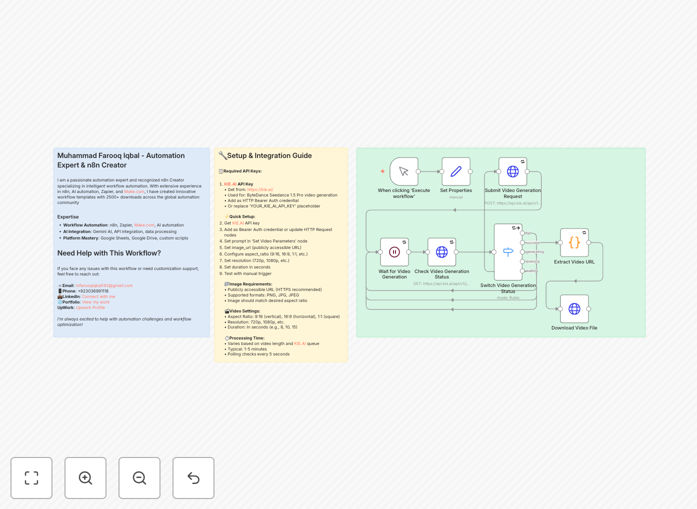Screen dimensions: 697x509
Task: Open the Portfolio 'View my work' link
Action: pyautogui.click(x=96, y=302)
